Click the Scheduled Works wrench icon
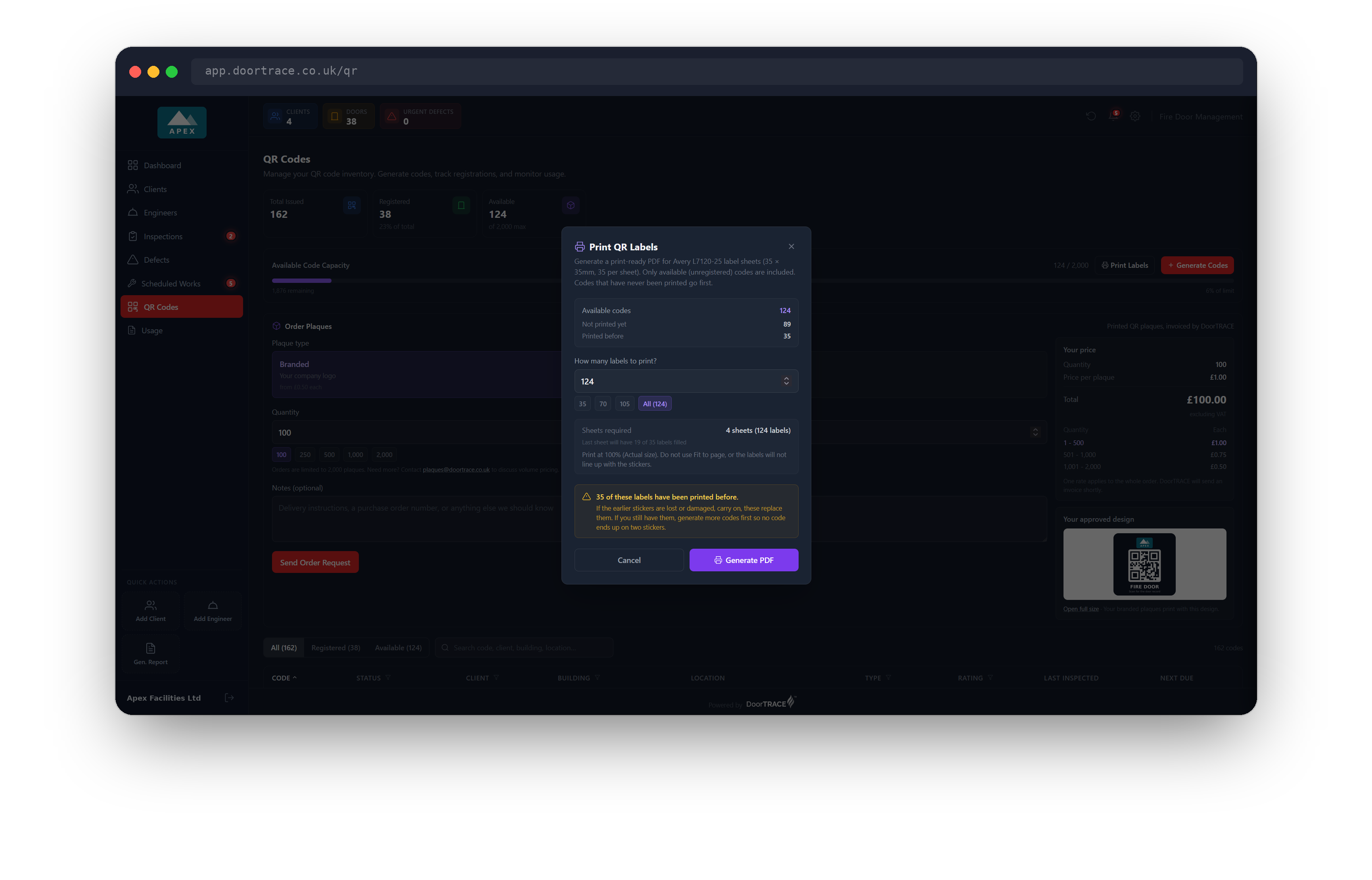The image size is (1372, 880). coord(132,283)
